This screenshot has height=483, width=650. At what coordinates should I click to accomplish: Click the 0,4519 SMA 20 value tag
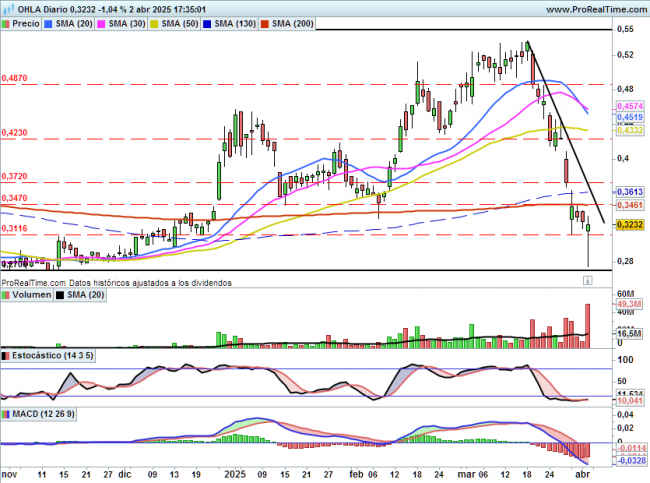pyautogui.click(x=630, y=117)
